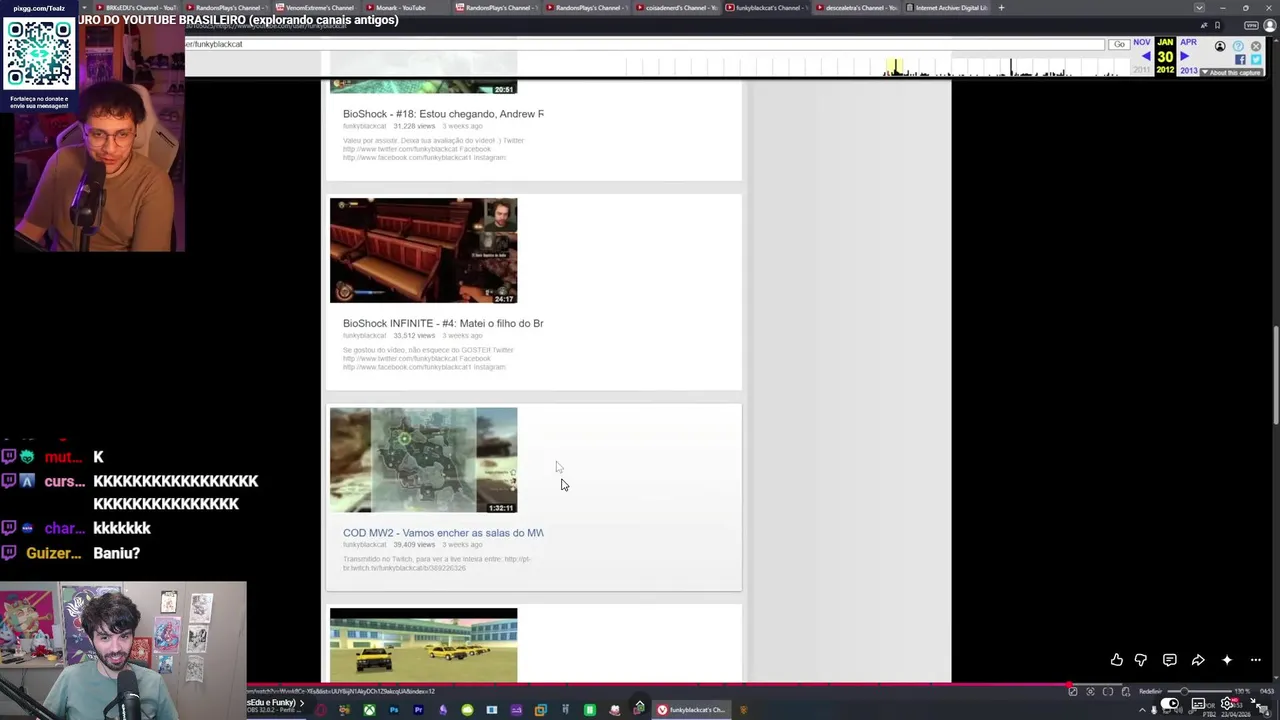Switch to coisadenerd's Channel tab

click(x=678, y=8)
